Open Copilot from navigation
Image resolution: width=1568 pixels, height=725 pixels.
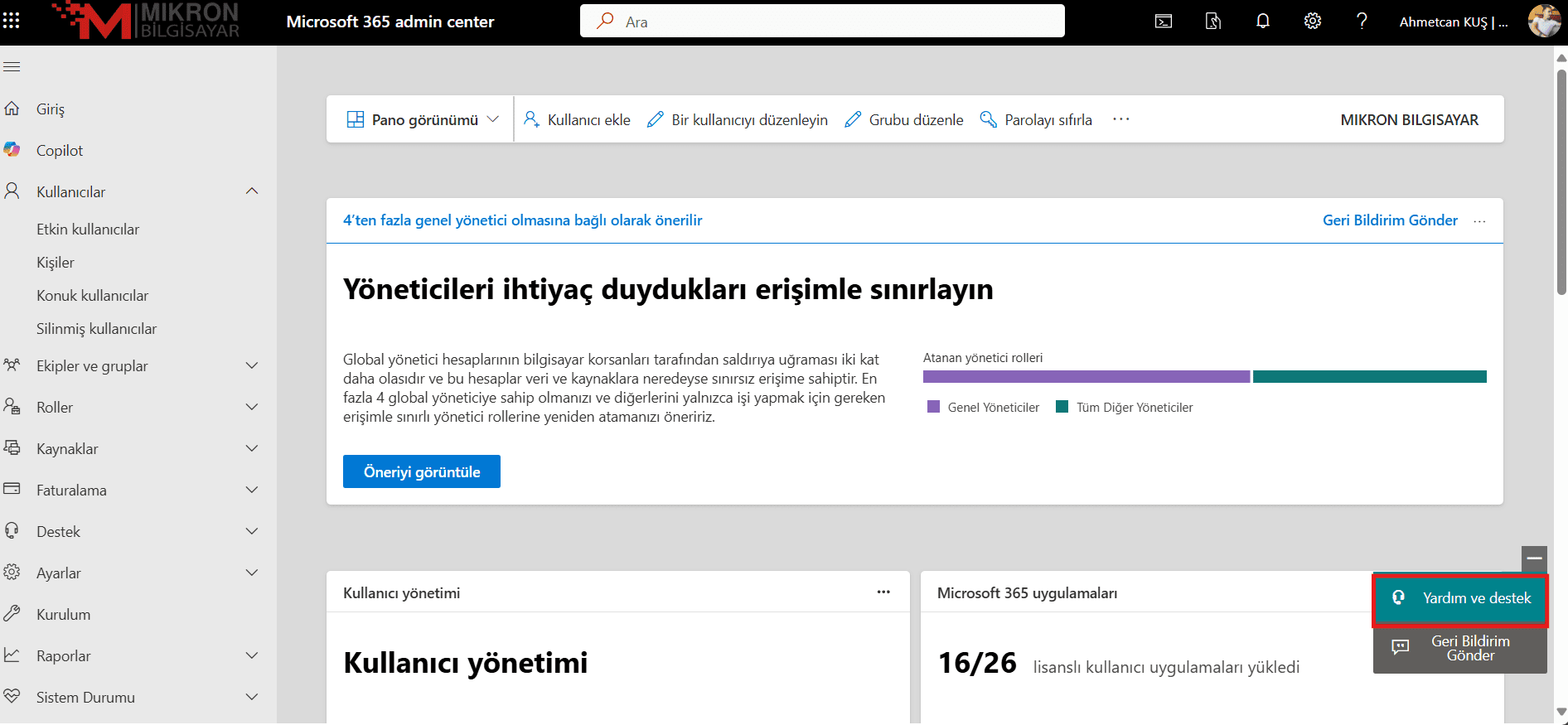60,150
